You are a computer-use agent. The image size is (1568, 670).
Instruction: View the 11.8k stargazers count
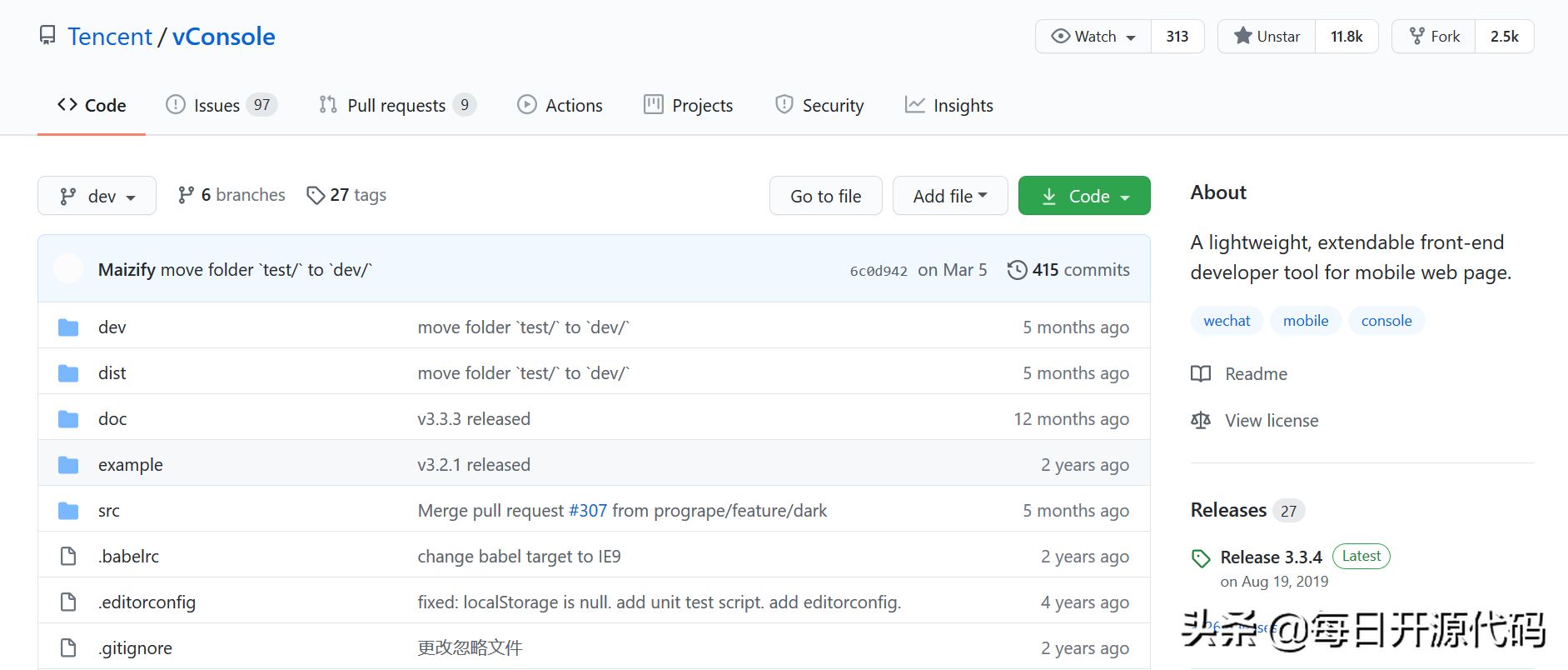click(1346, 37)
